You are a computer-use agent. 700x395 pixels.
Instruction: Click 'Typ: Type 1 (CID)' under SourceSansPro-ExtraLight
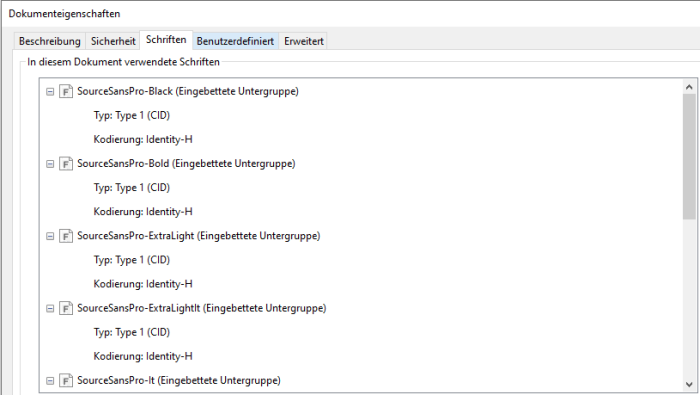pyautogui.click(x=132, y=260)
